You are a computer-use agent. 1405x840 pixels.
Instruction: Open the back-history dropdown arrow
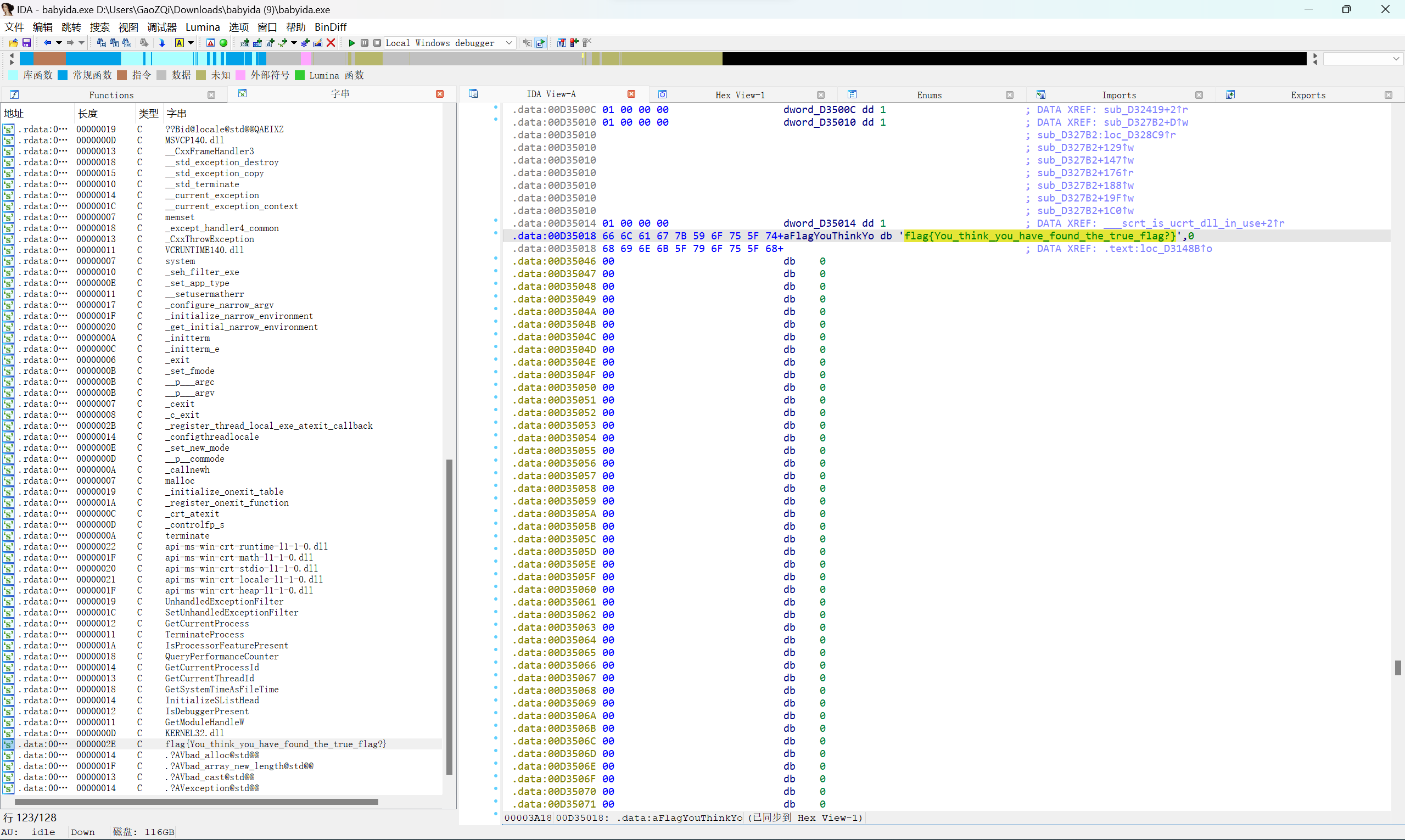point(59,43)
